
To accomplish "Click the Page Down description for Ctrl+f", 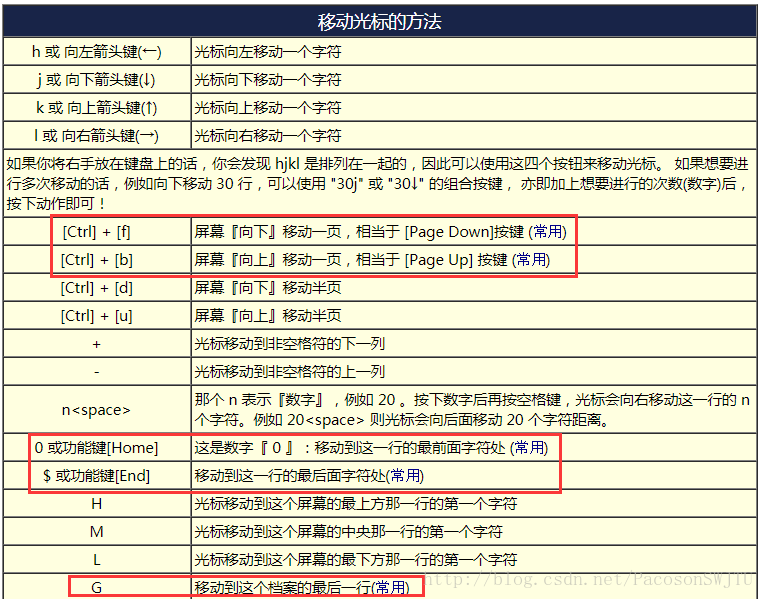I will pyautogui.click(x=380, y=232).
